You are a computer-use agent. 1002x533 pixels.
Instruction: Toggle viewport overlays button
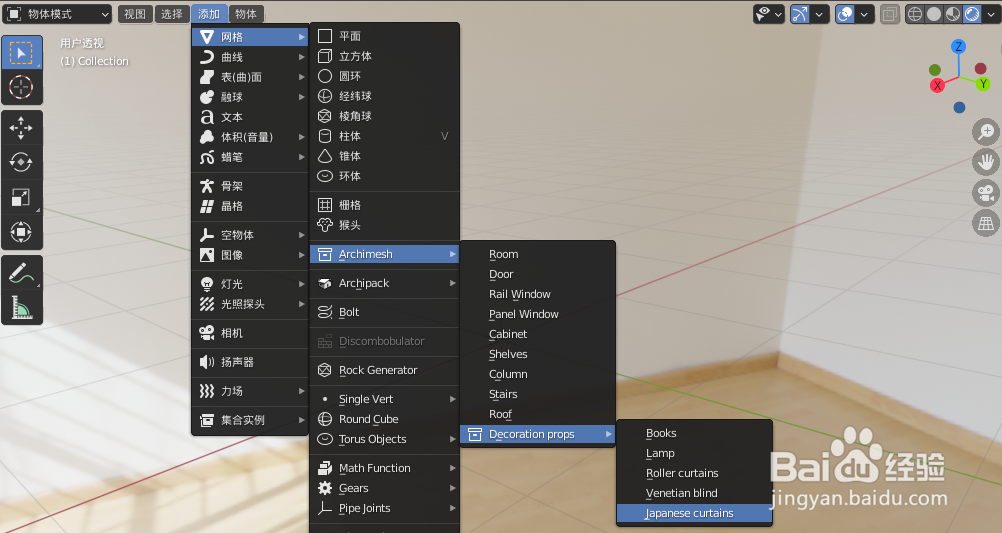point(845,14)
